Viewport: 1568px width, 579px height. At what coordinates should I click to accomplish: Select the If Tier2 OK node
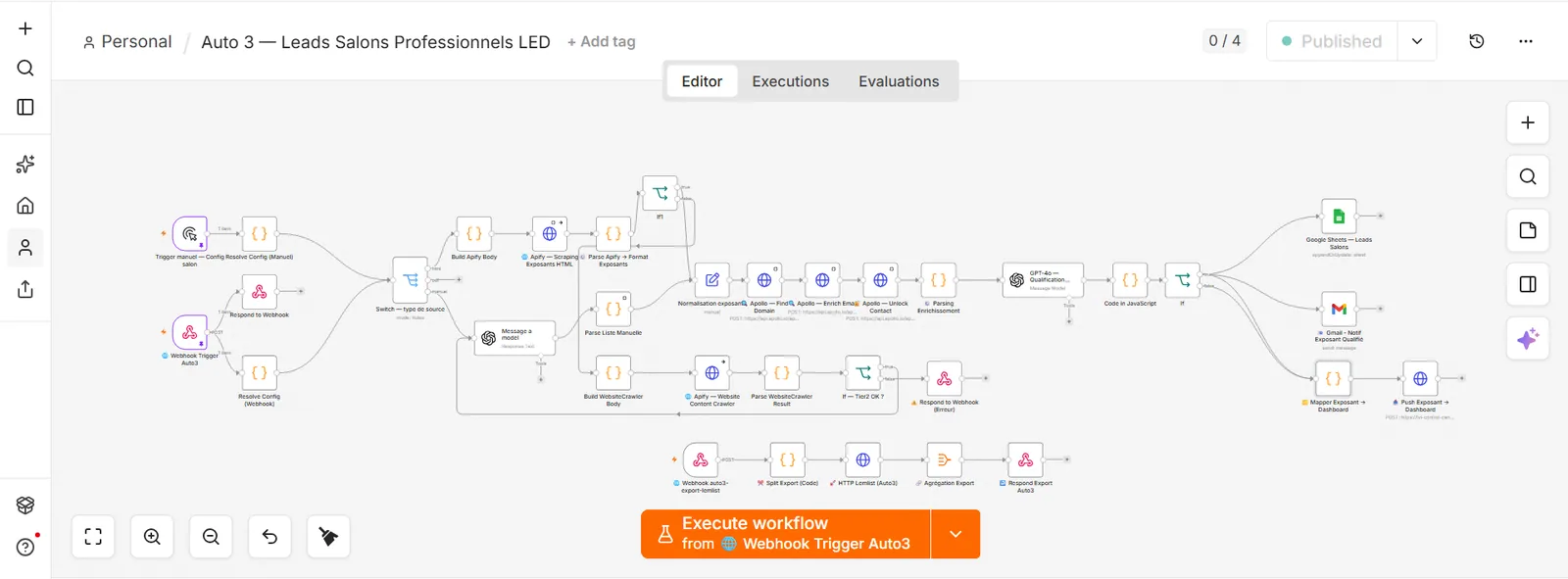(x=863, y=373)
